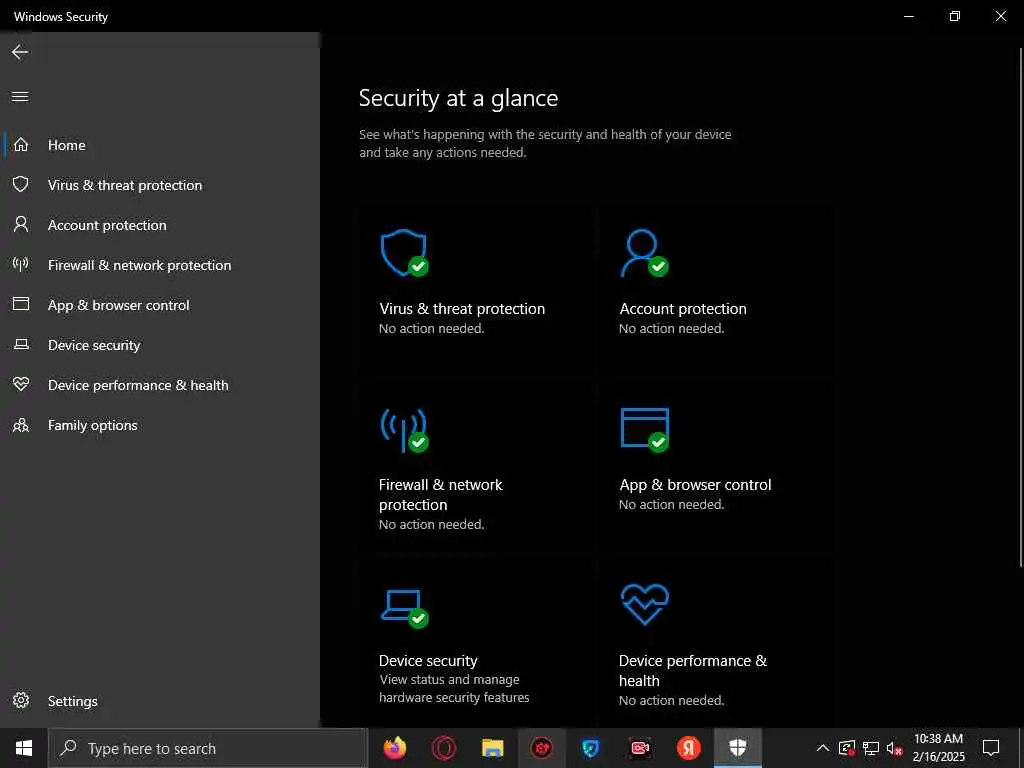Viewport: 1024px width, 768px height.
Task: Open the Device security tile title
Action: pos(428,661)
